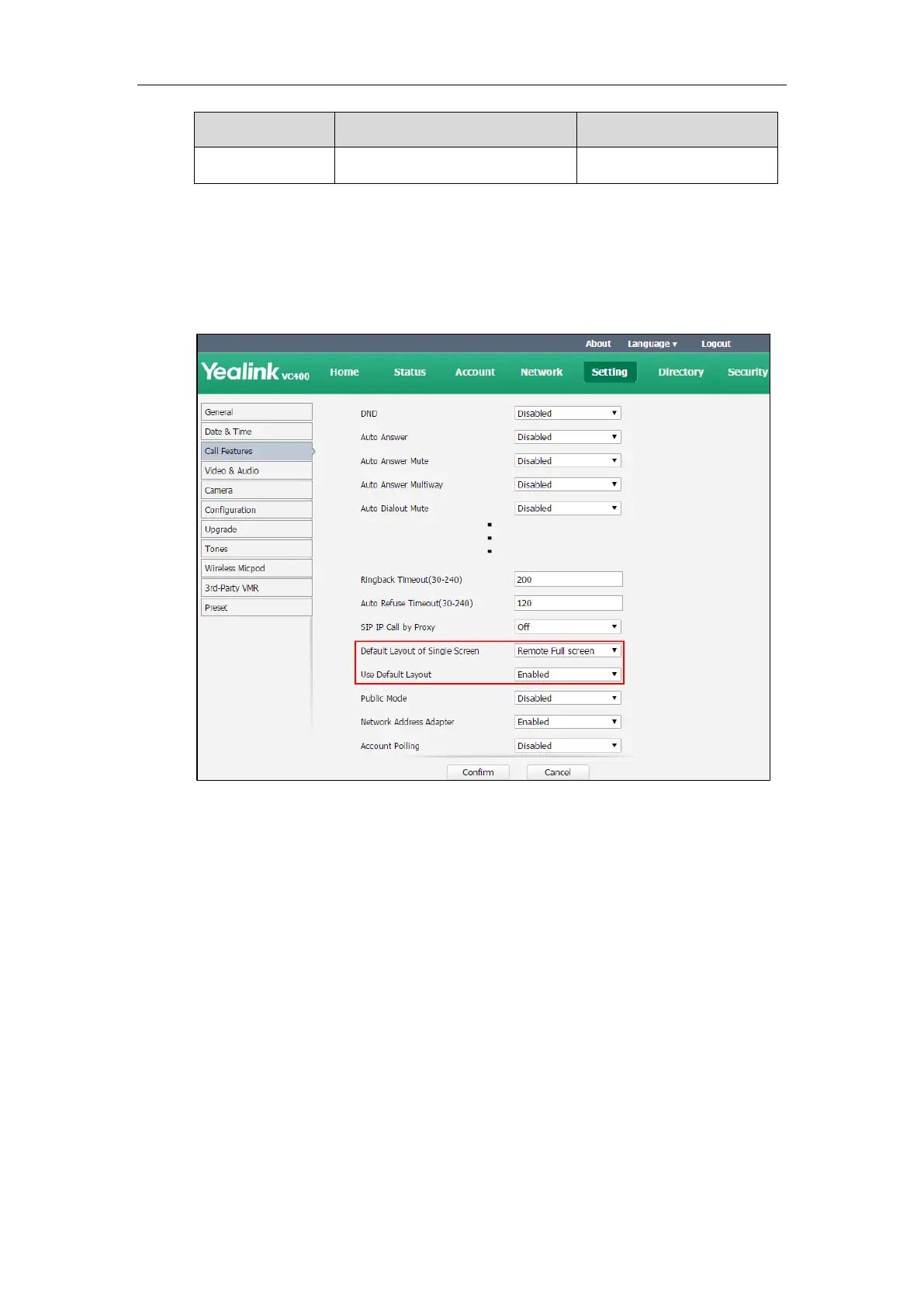This screenshot has height=1307, width=924.
Task: Expand the DND dropdown
Action: [568, 414]
